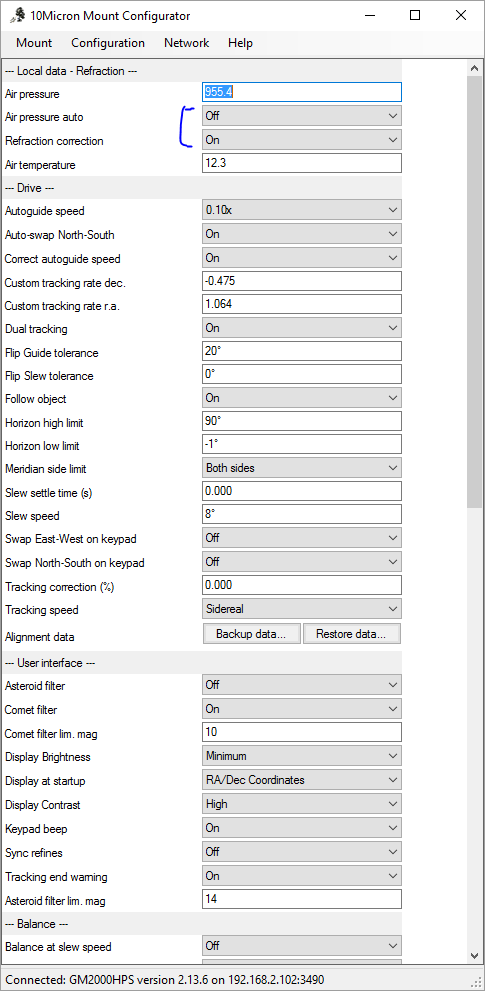Open the Network menu
This screenshot has height=991, width=485.
coord(187,43)
